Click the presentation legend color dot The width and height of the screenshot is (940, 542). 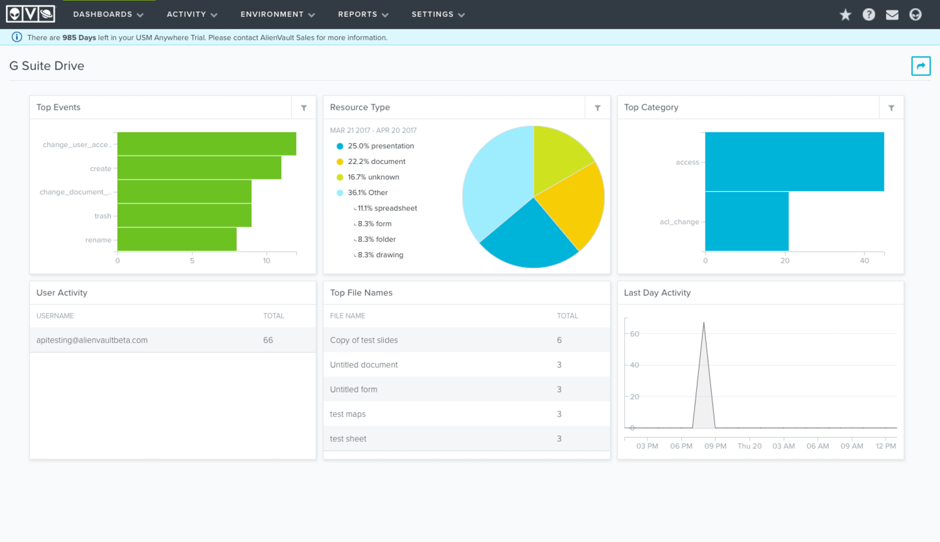tap(340, 146)
